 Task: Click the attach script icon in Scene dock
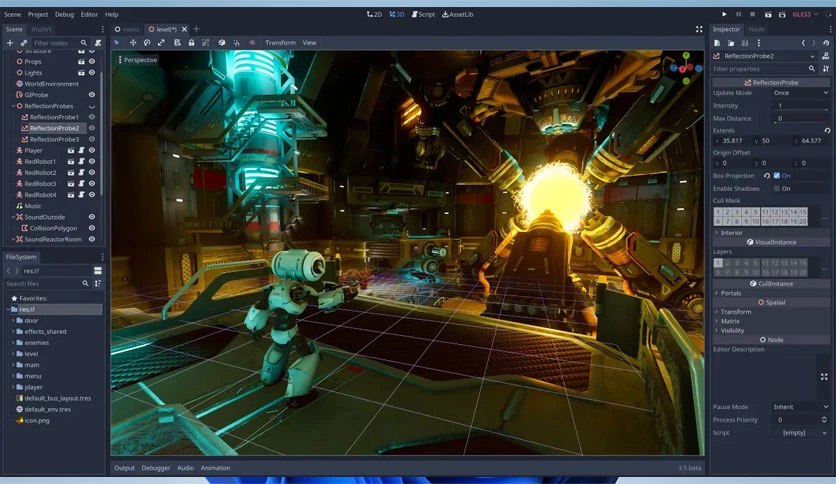pos(98,43)
